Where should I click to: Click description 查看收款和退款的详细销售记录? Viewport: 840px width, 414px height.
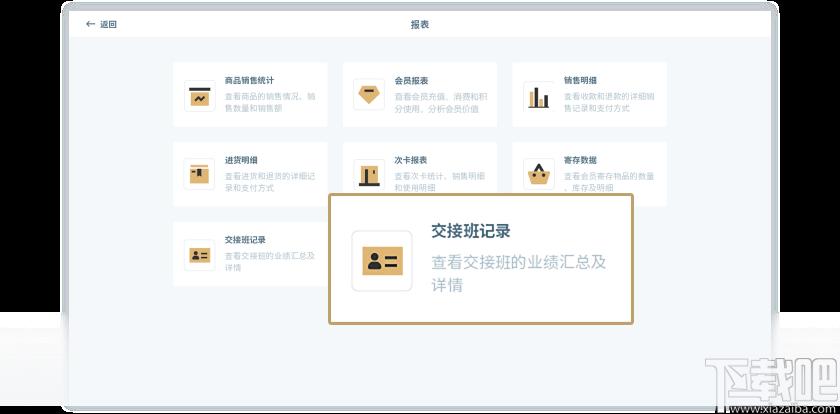[609, 102]
